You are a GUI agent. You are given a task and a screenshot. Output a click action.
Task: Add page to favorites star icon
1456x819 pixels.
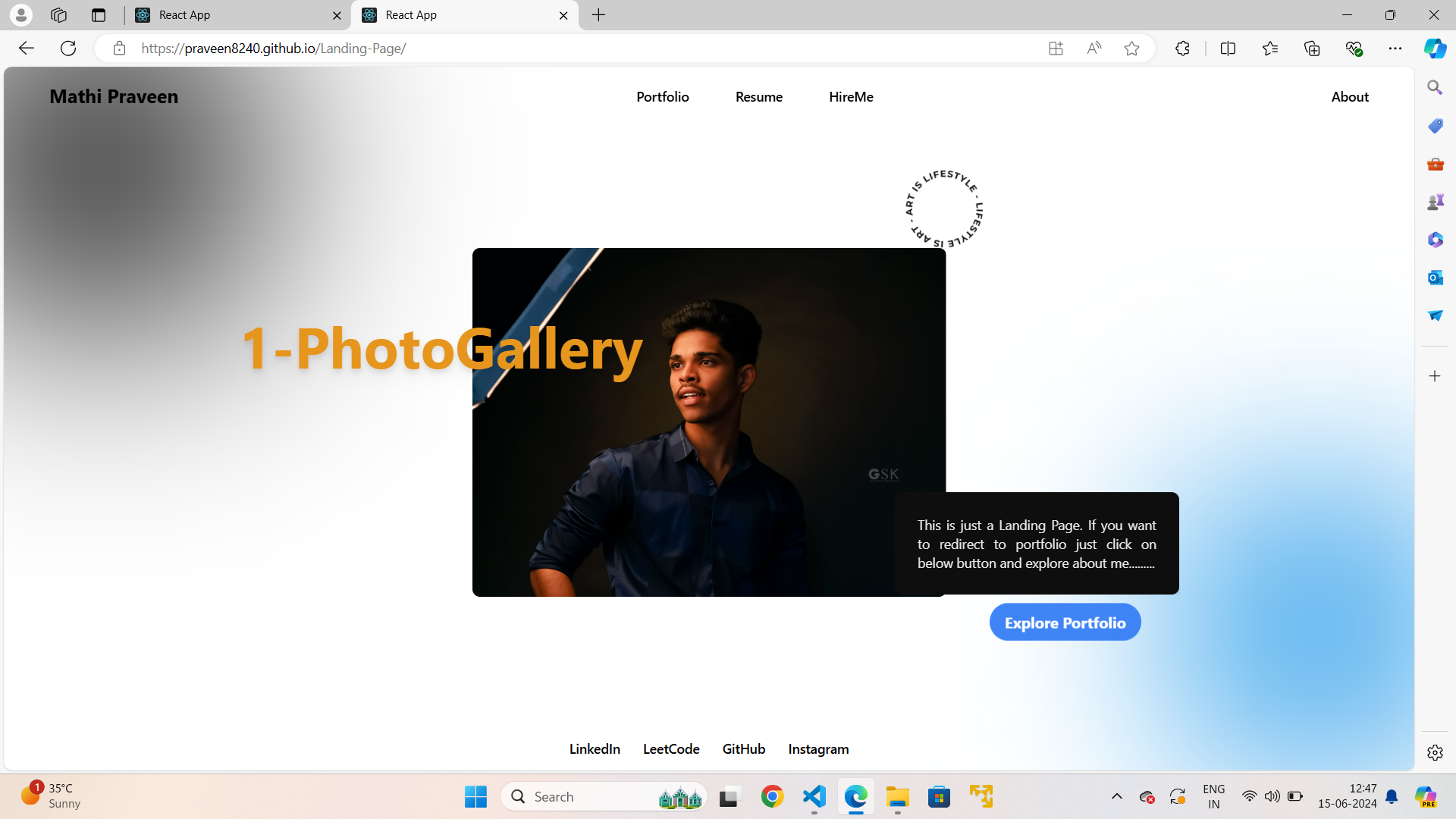click(x=1131, y=49)
